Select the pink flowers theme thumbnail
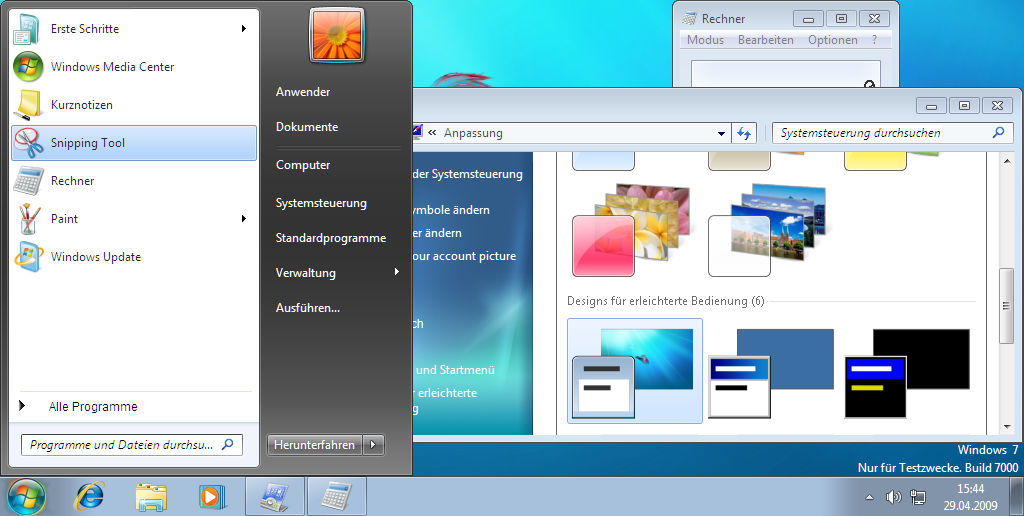This screenshot has height=516, width=1024. 631,230
